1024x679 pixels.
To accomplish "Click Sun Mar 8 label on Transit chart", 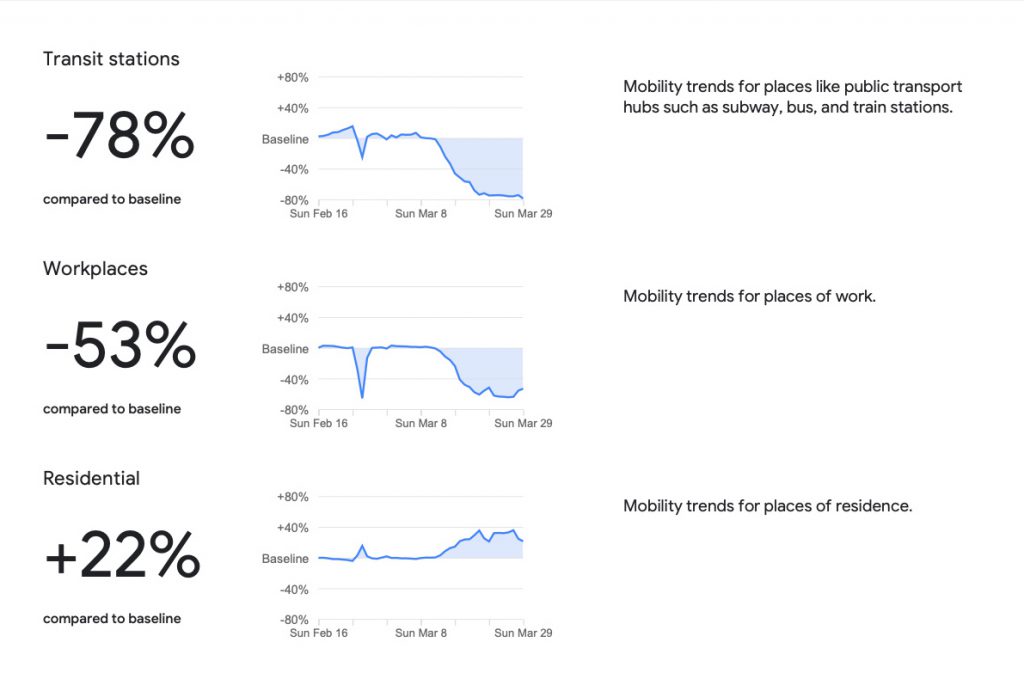I will tap(421, 213).
